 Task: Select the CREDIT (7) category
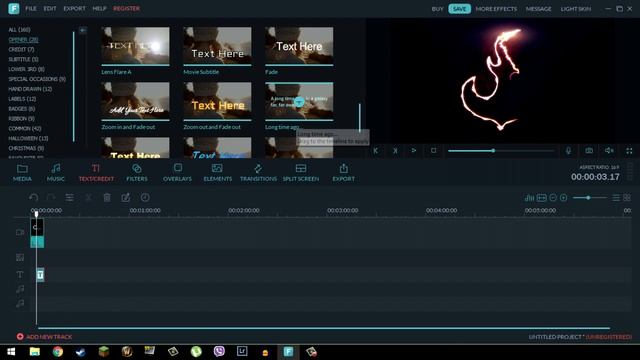point(21,49)
